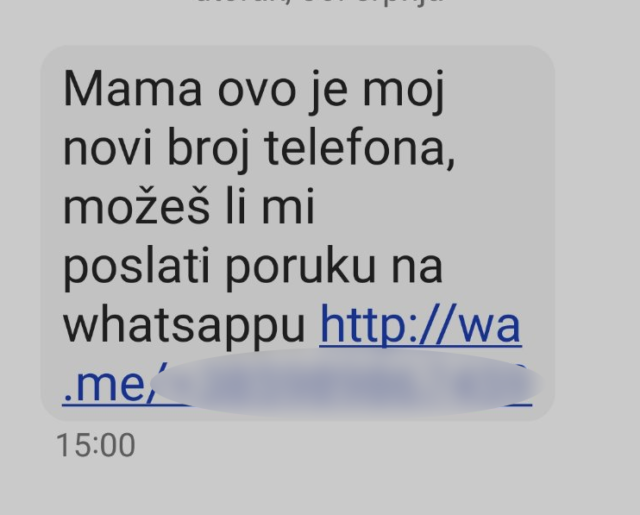Tap the word 'moj' in first line
This screenshot has width=640, height=515.
403,92
